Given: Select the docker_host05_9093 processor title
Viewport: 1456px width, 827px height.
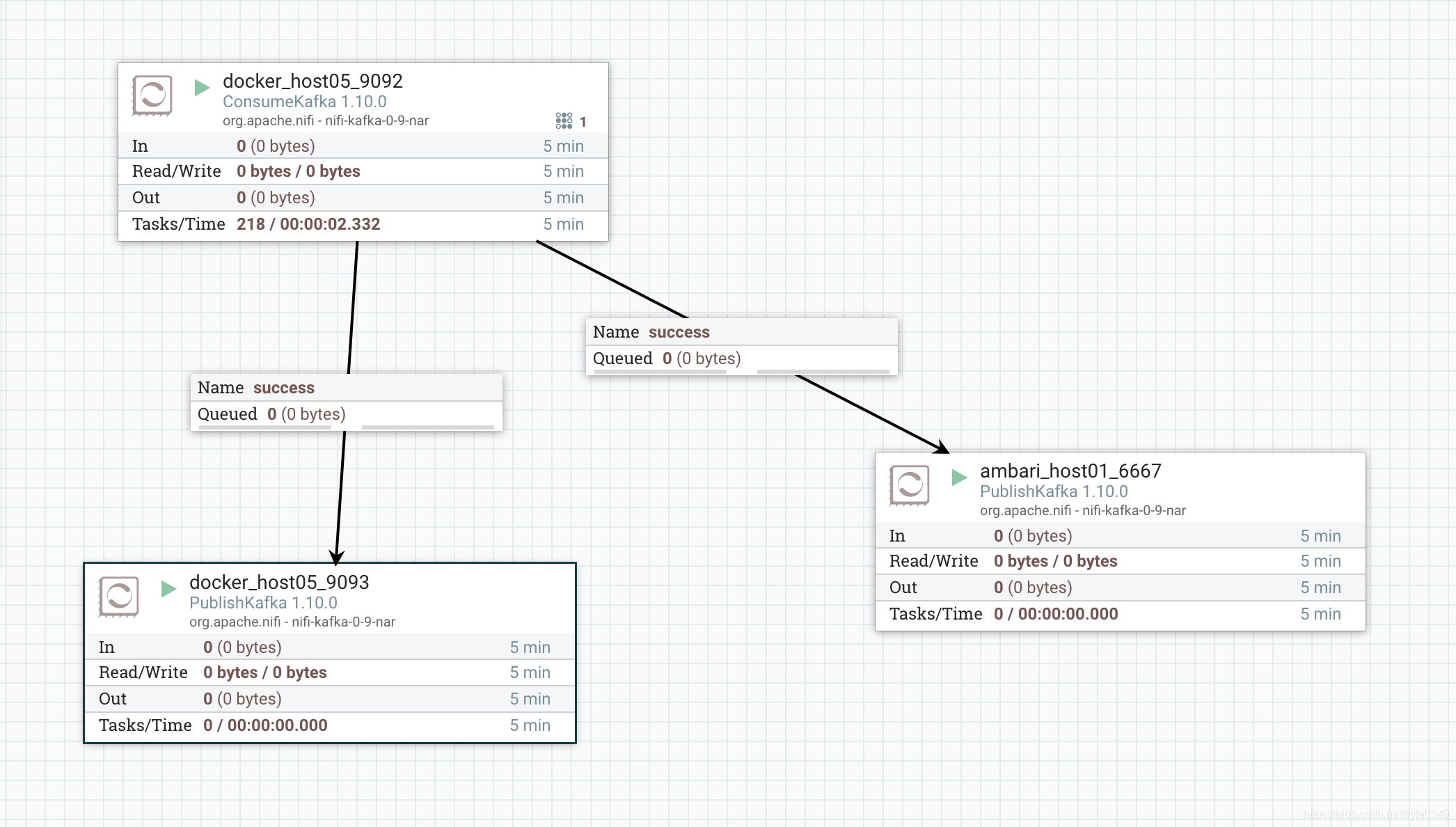Looking at the screenshot, I should pyautogui.click(x=279, y=582).
